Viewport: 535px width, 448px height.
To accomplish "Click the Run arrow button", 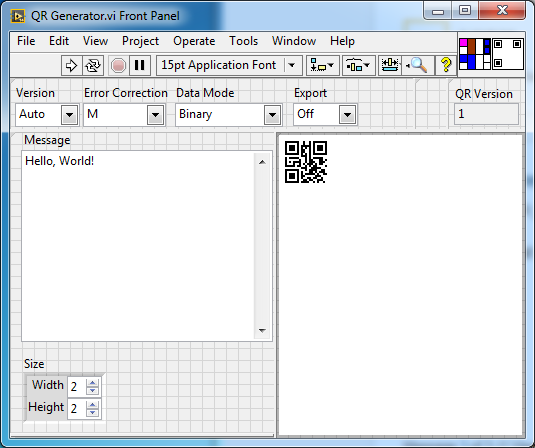I will point(71,65).
